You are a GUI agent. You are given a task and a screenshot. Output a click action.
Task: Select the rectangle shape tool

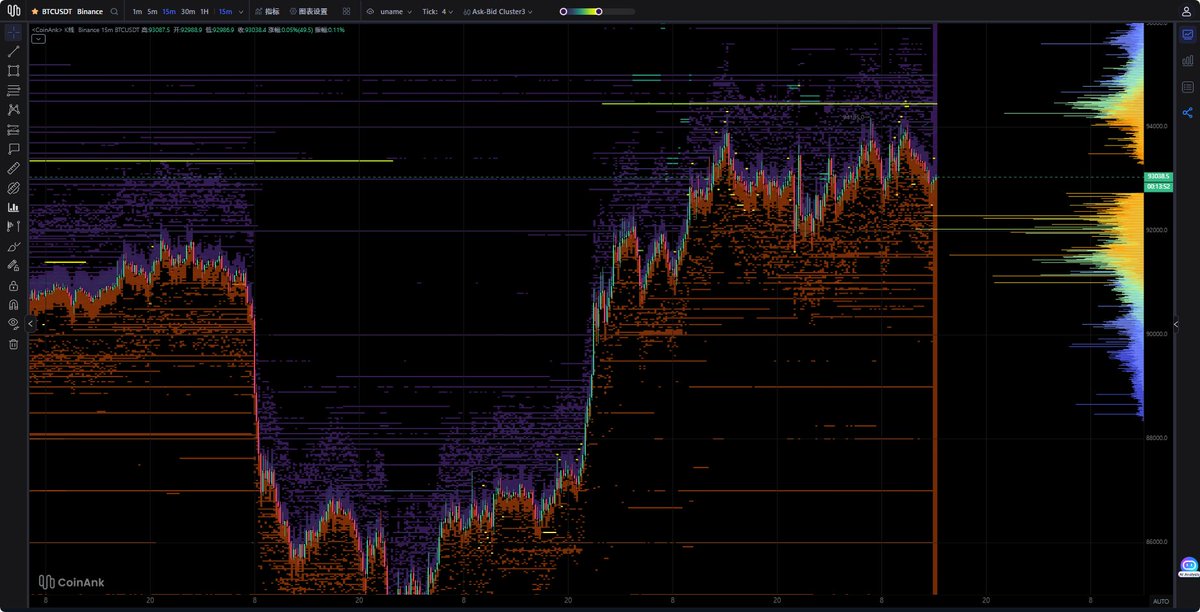click(14, 71)
